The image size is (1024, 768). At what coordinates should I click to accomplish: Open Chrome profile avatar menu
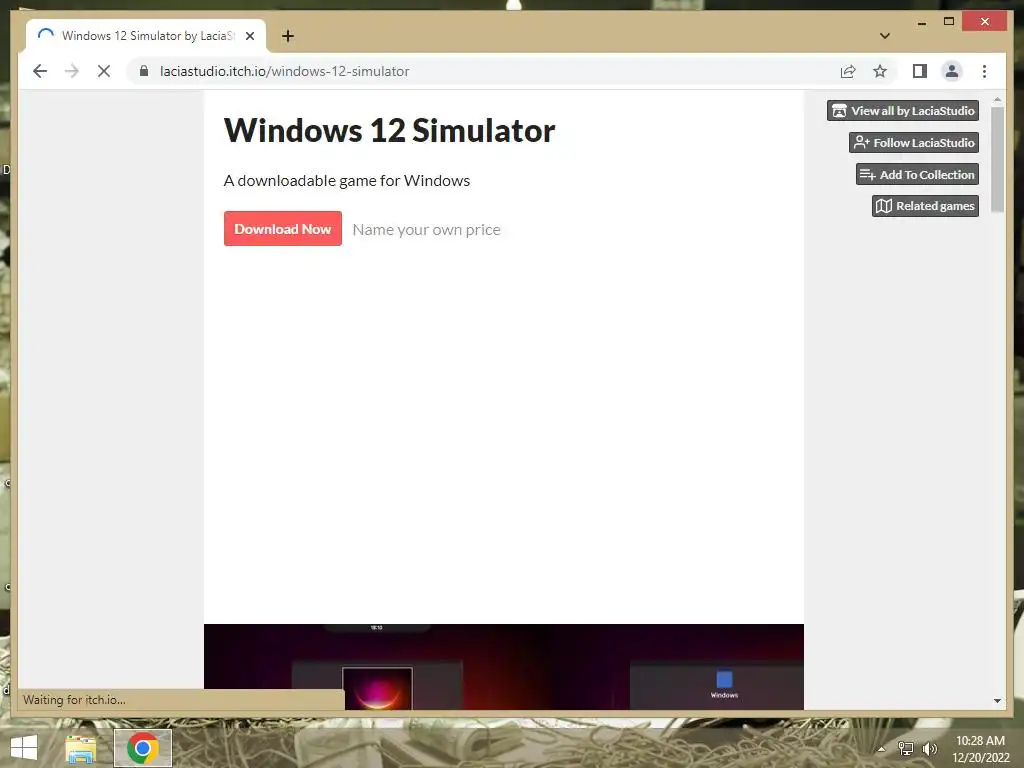(x=952, y=71)
